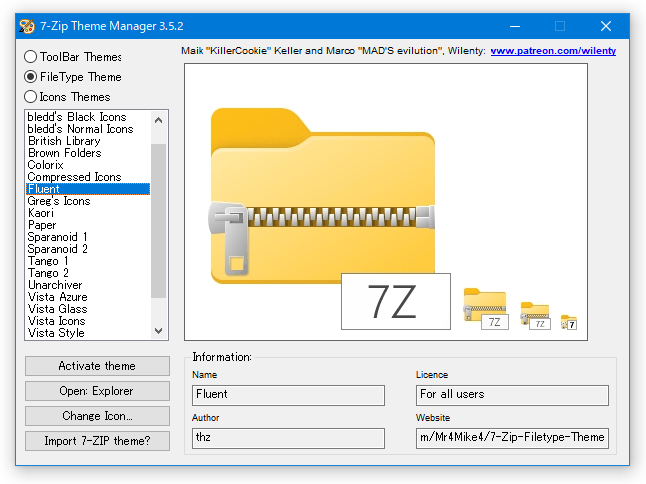Screen dimensions: 646x484
Task: Select the Icons Themes radio button
Action: (30, 97)
